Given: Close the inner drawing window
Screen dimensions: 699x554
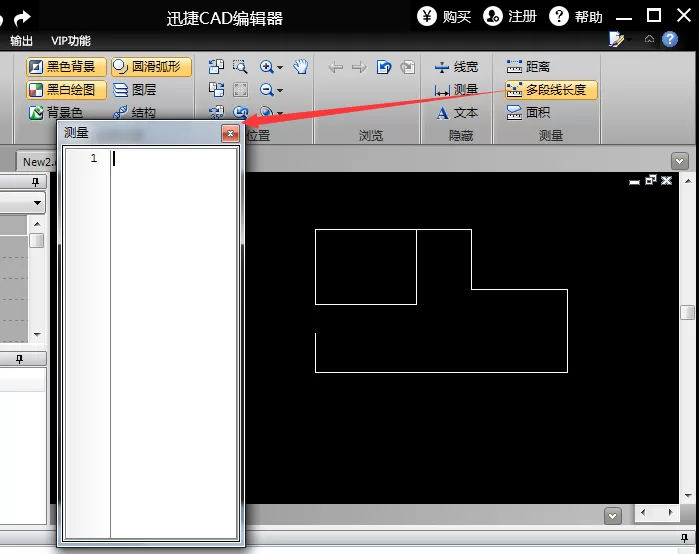Looking at the screenshot, I should [666, 180].
